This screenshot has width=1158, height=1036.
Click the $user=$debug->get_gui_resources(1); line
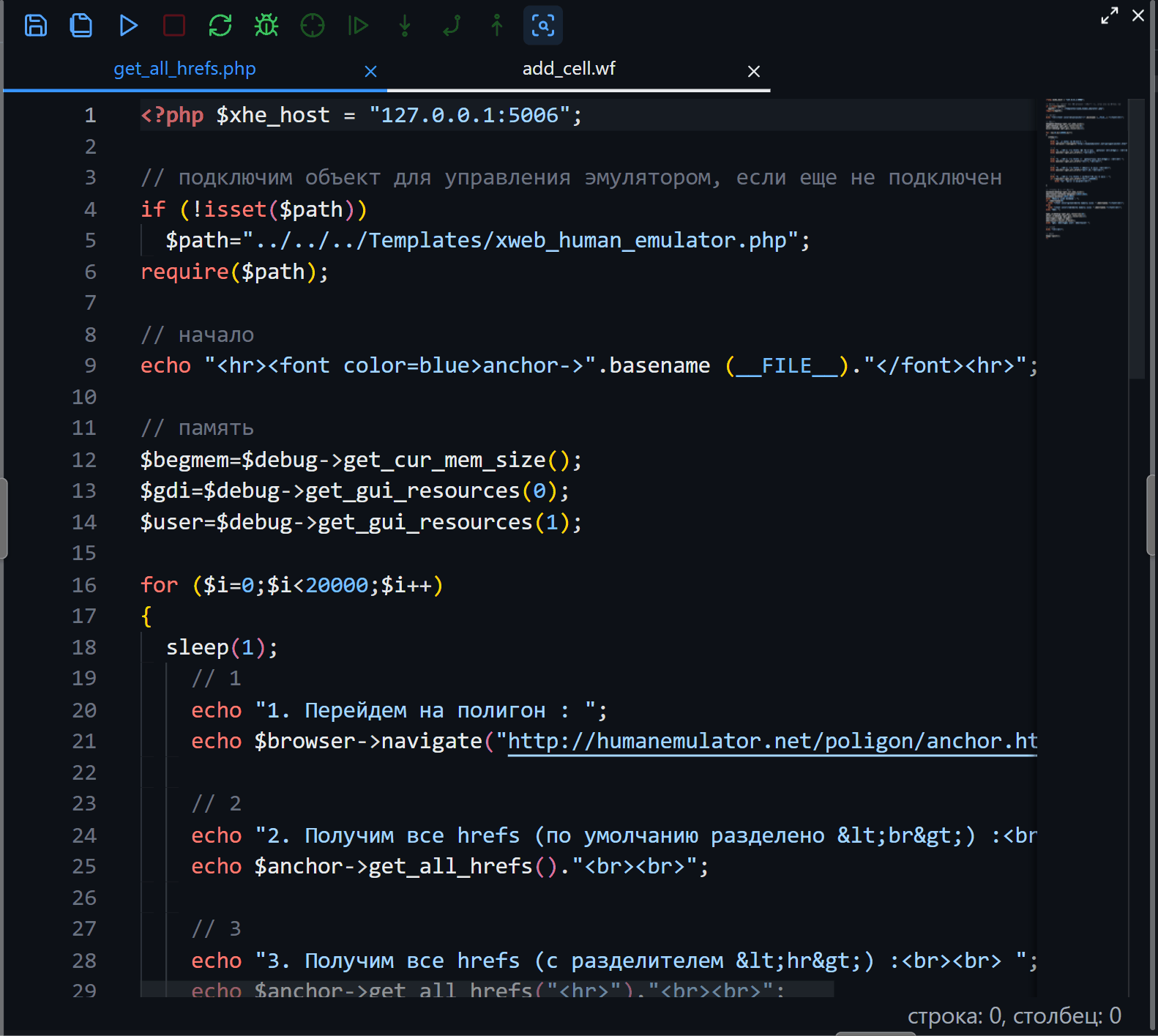coord(361,522)
